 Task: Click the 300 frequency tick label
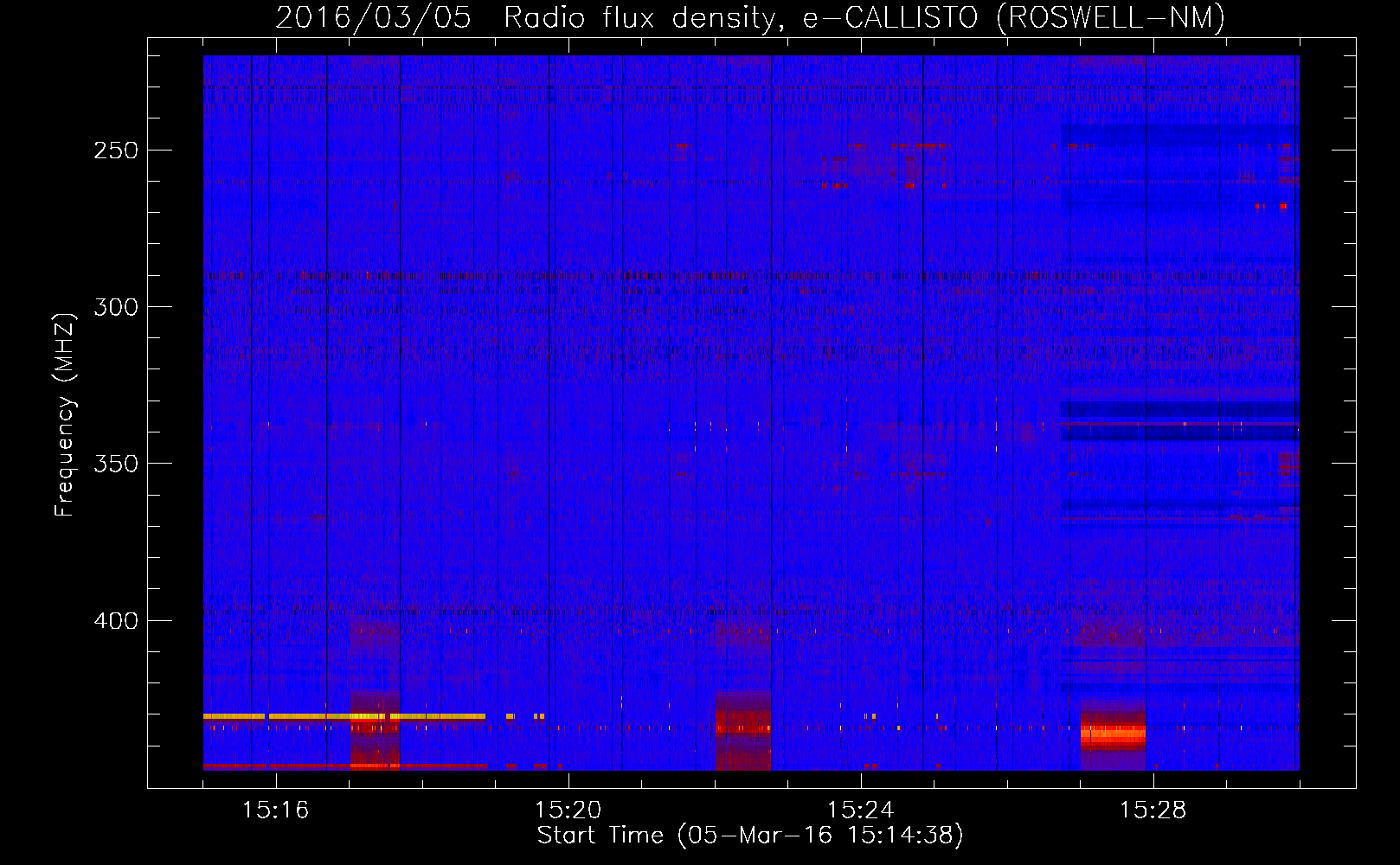(x=116, y=307)
